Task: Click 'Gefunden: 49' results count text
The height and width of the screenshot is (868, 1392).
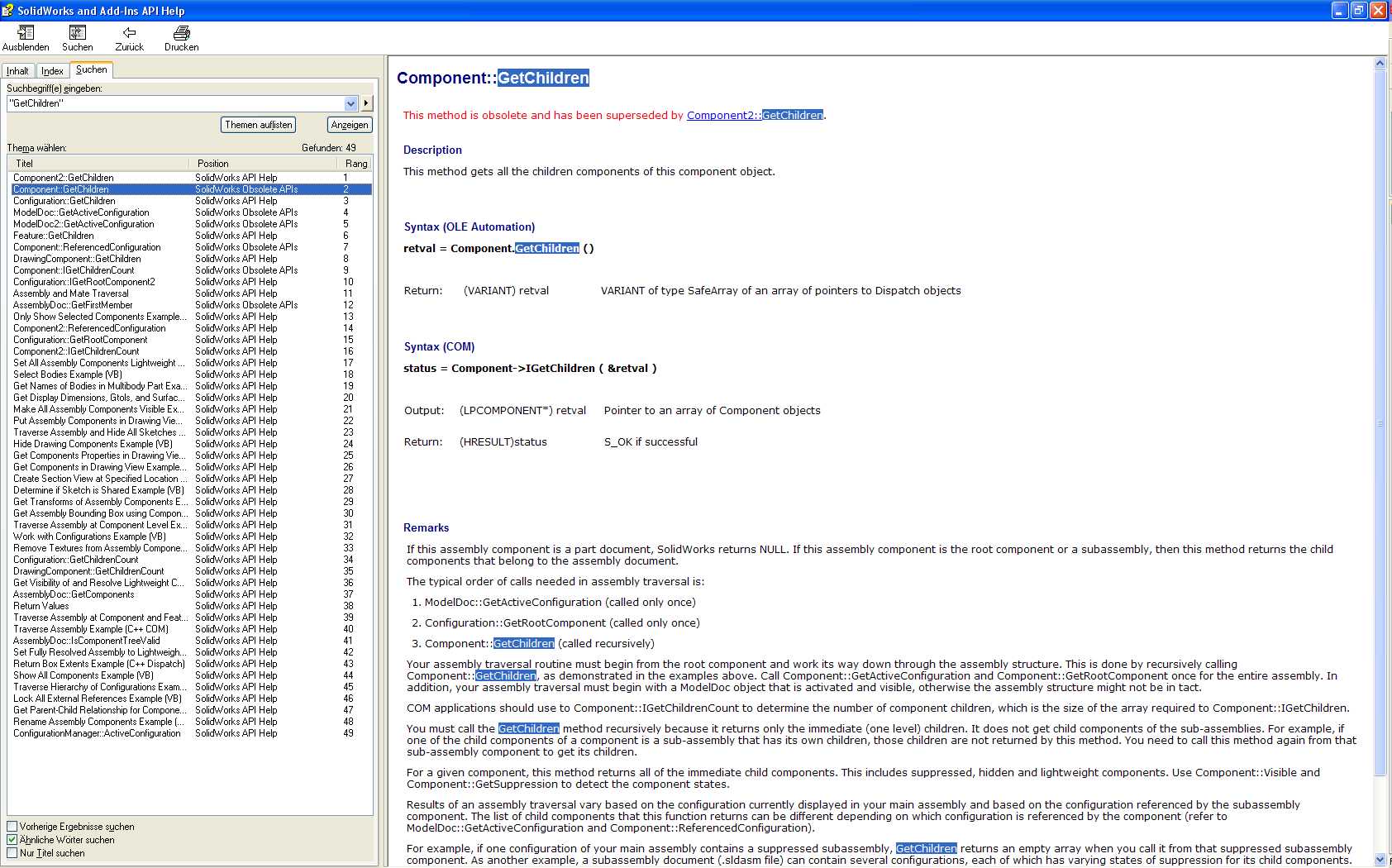Action: pyautogui.click(x=329, y=148)
